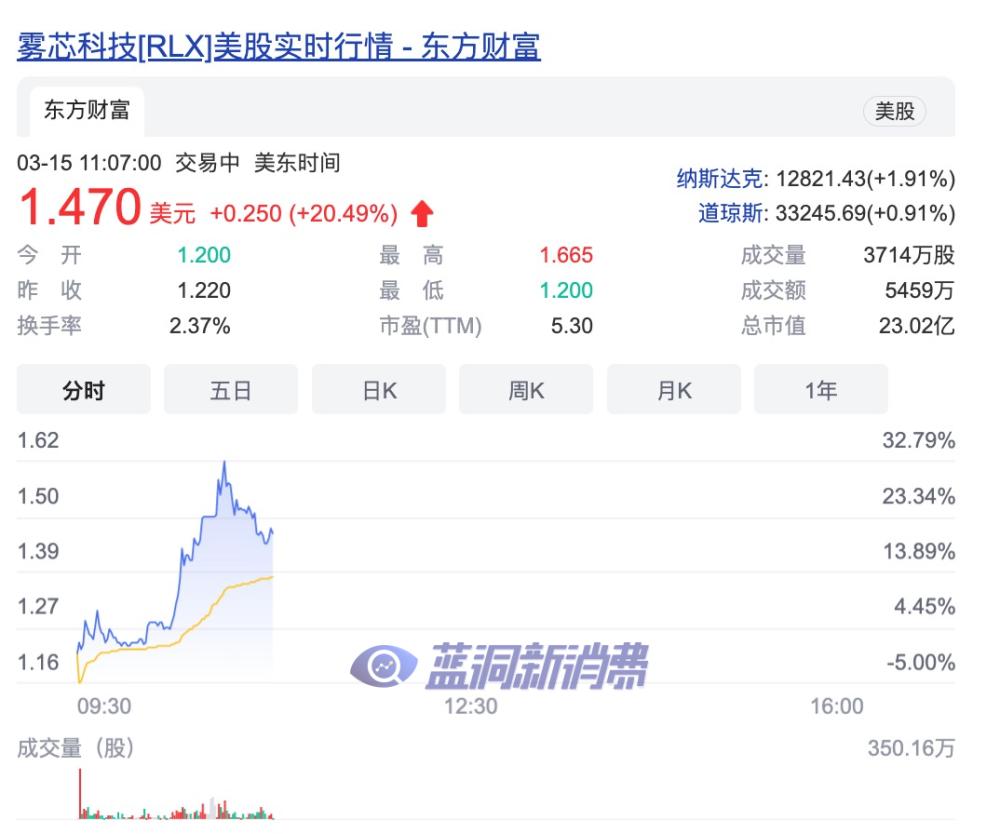Open the 月K monthly chart

[x=673, y=390]
